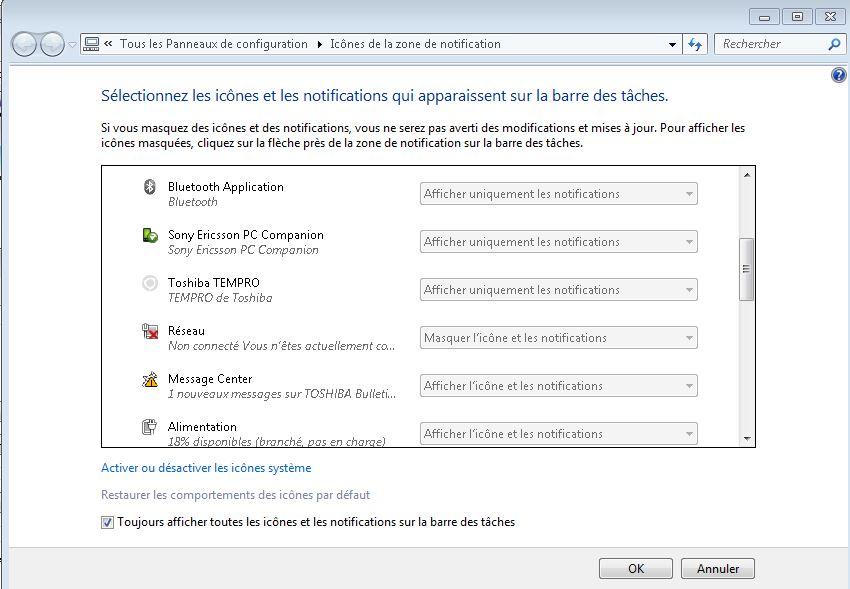Click the computer icon in the address bar
This screenshot has width=850, height=589.
coord(92,44)
